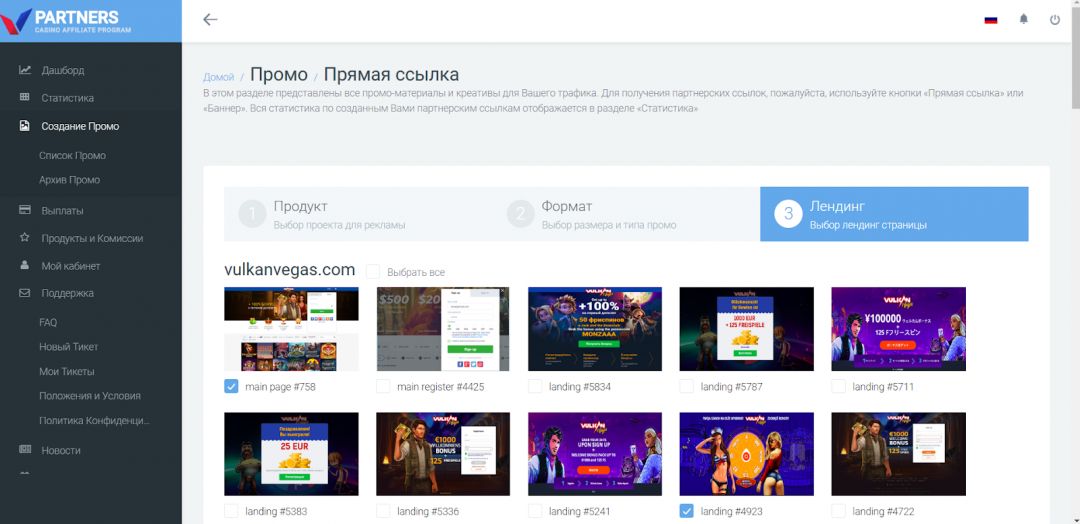Open the FAQ support link

(48, 322)
